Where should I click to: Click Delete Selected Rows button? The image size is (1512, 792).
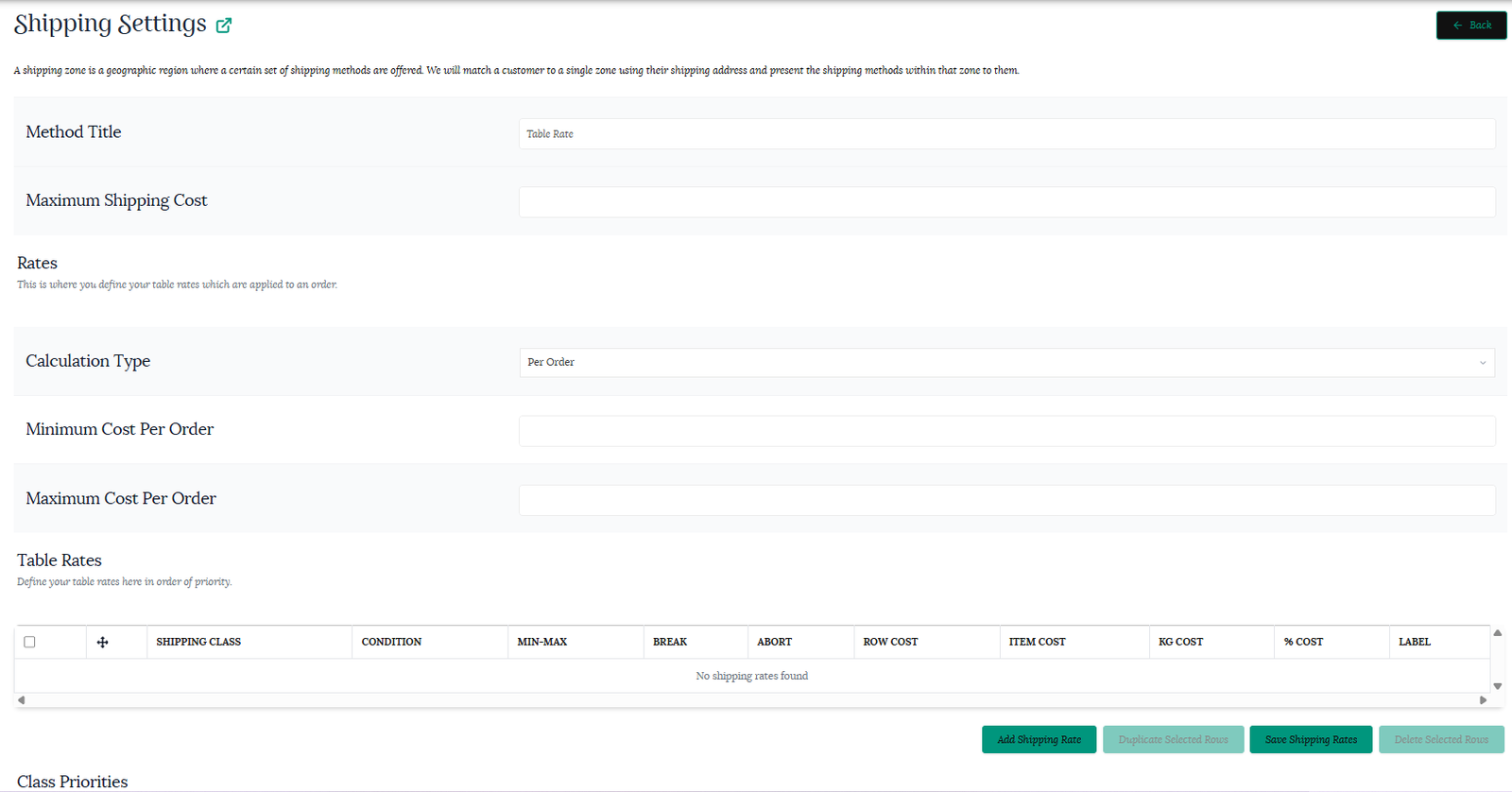1441,739
